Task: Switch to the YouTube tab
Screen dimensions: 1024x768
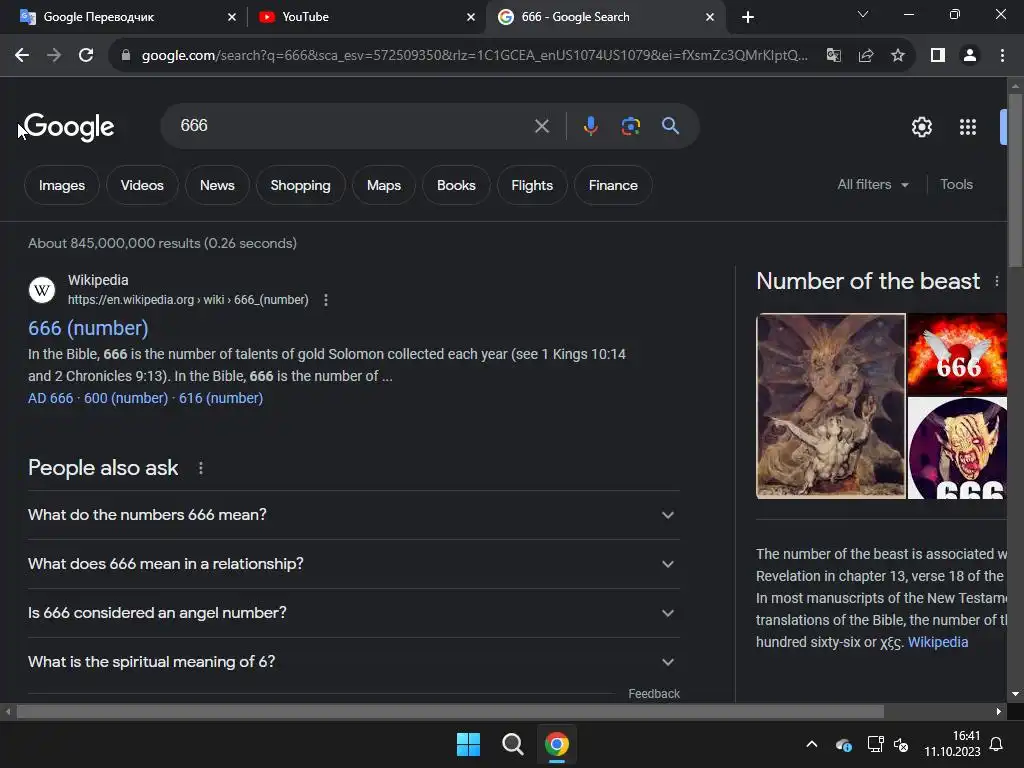Action: point(366,17)
